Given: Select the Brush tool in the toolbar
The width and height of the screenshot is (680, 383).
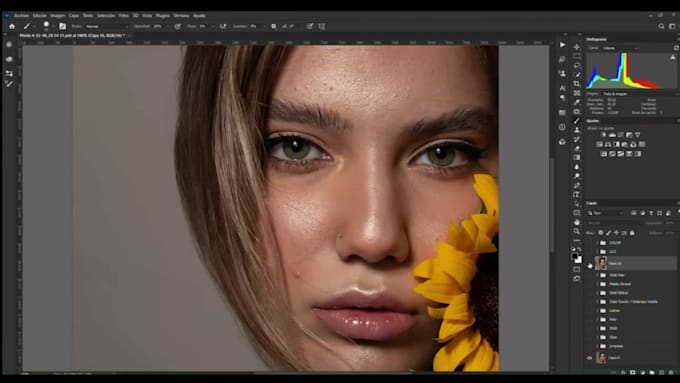Looking at the screenshot, I should pos(576,121).
